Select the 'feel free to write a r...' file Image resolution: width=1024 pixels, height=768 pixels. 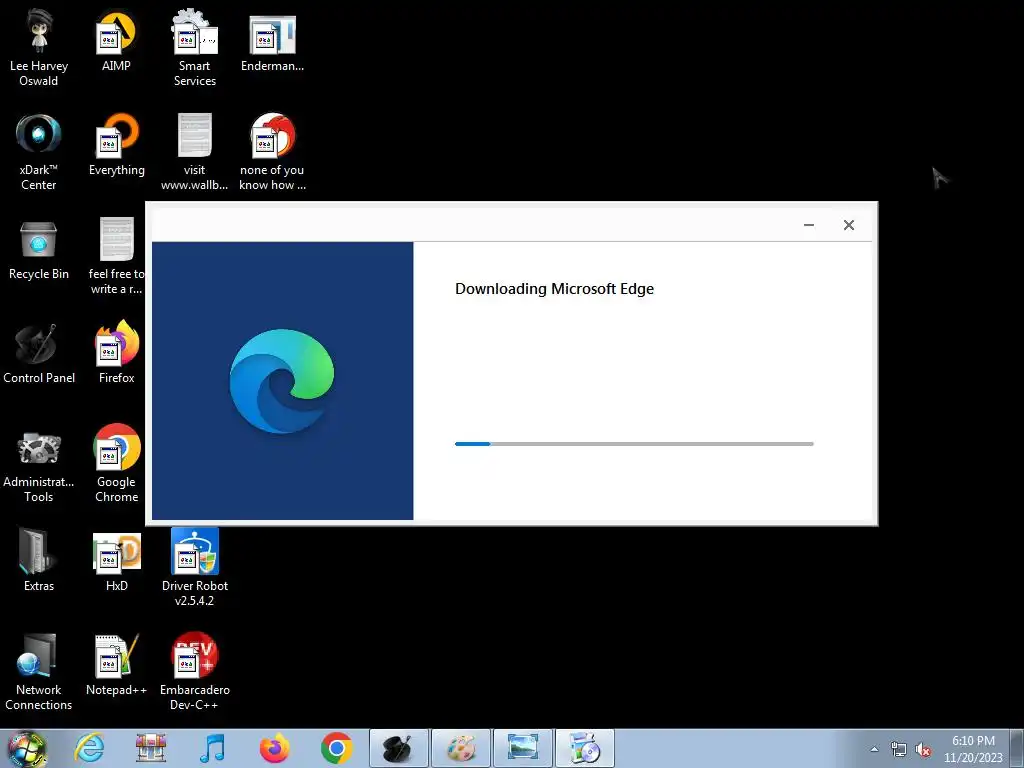pyautogui.click(x=116, y=256)
